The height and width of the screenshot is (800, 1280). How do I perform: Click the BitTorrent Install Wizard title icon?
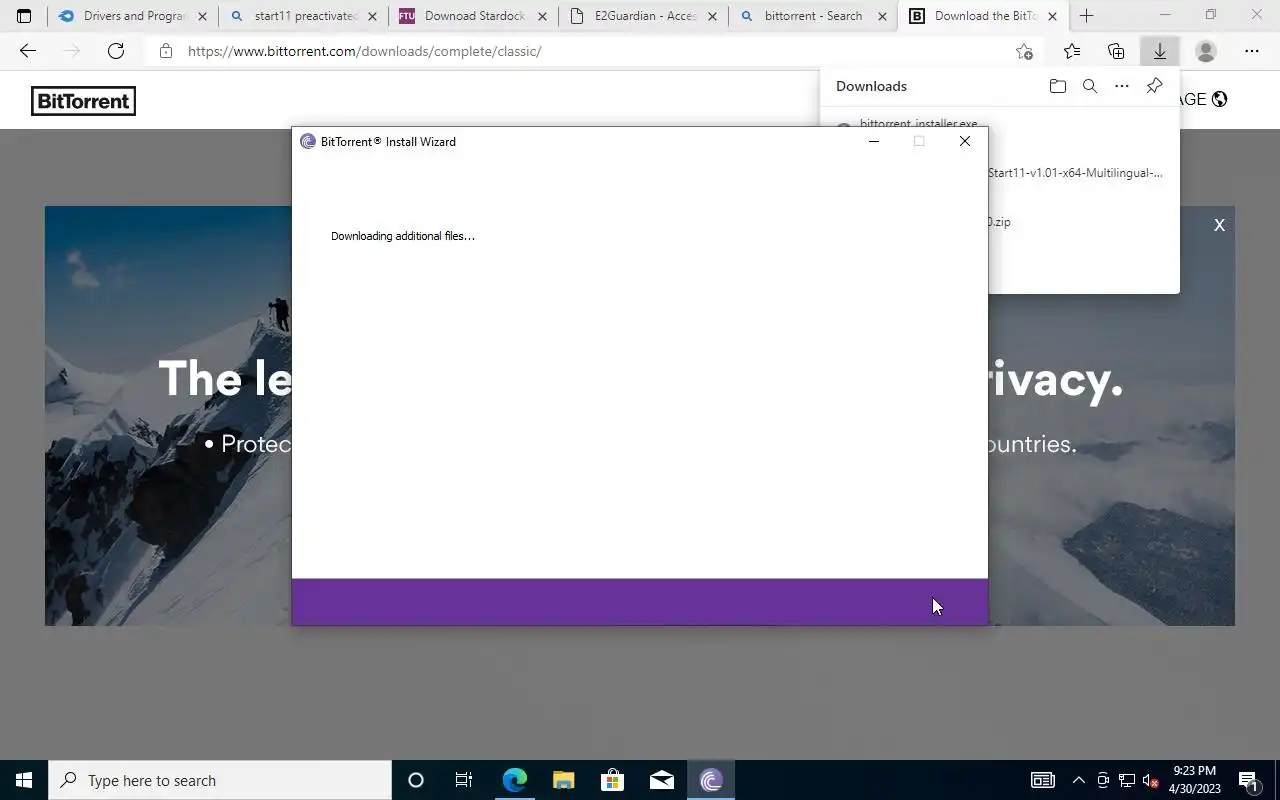[308, 142]
